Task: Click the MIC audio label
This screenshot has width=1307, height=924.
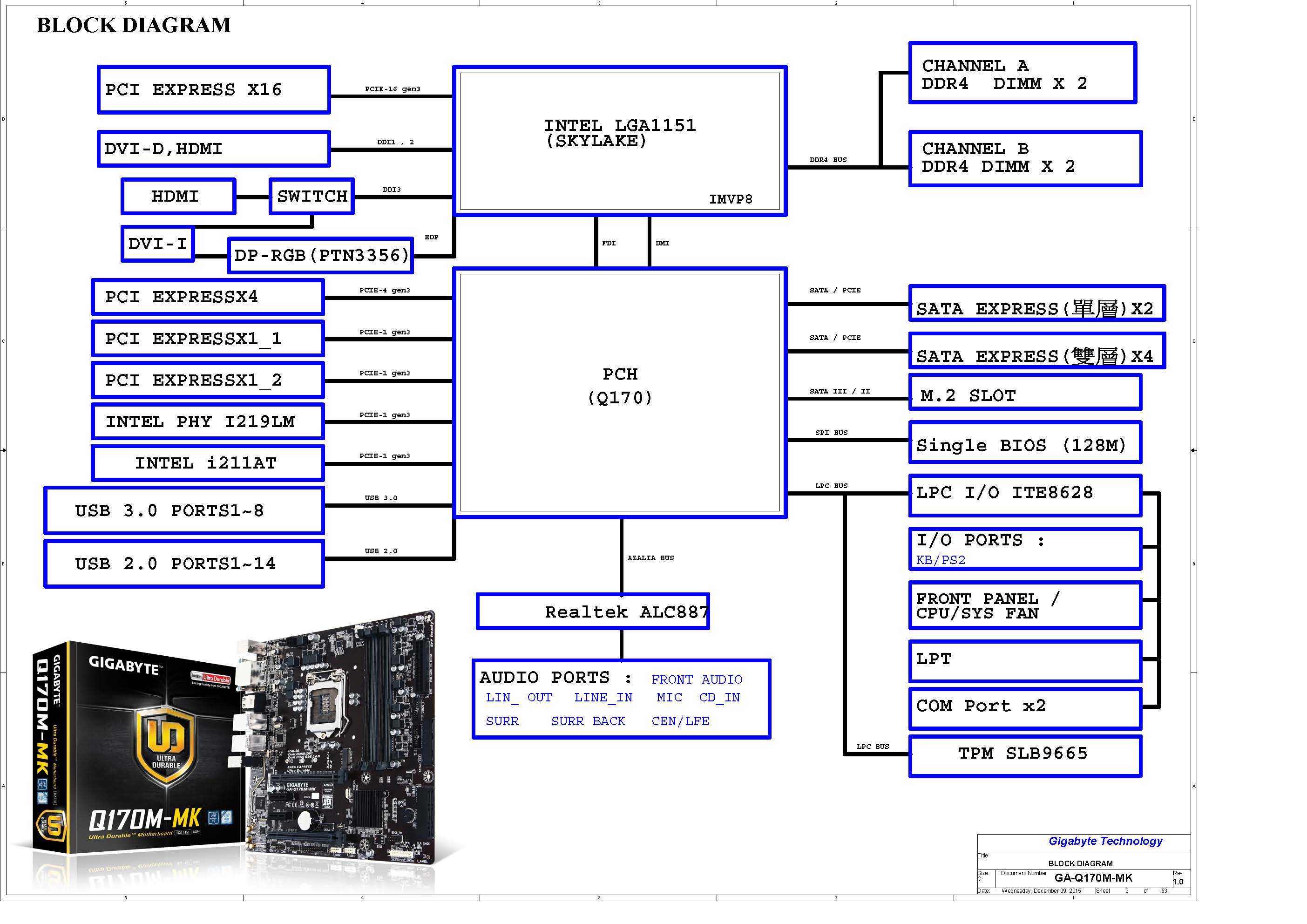Action: (x=669, y=697)
